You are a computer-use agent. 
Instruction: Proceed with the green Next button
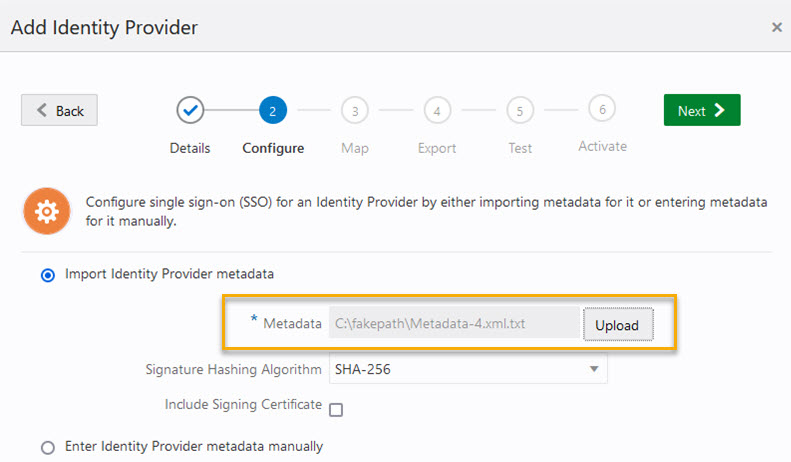click(702, 111)
